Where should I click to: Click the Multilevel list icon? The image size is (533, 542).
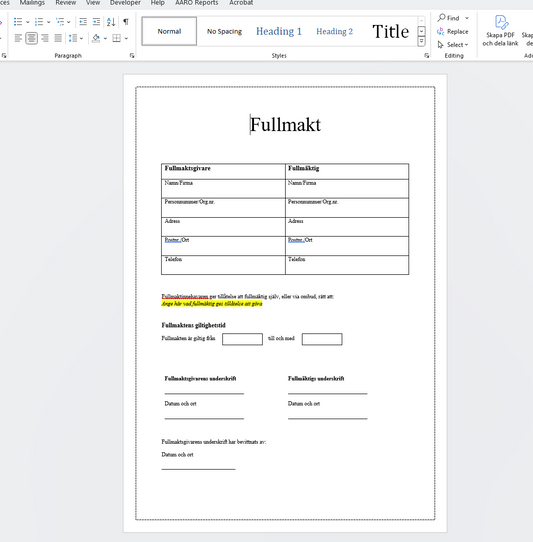coord(60,22)
